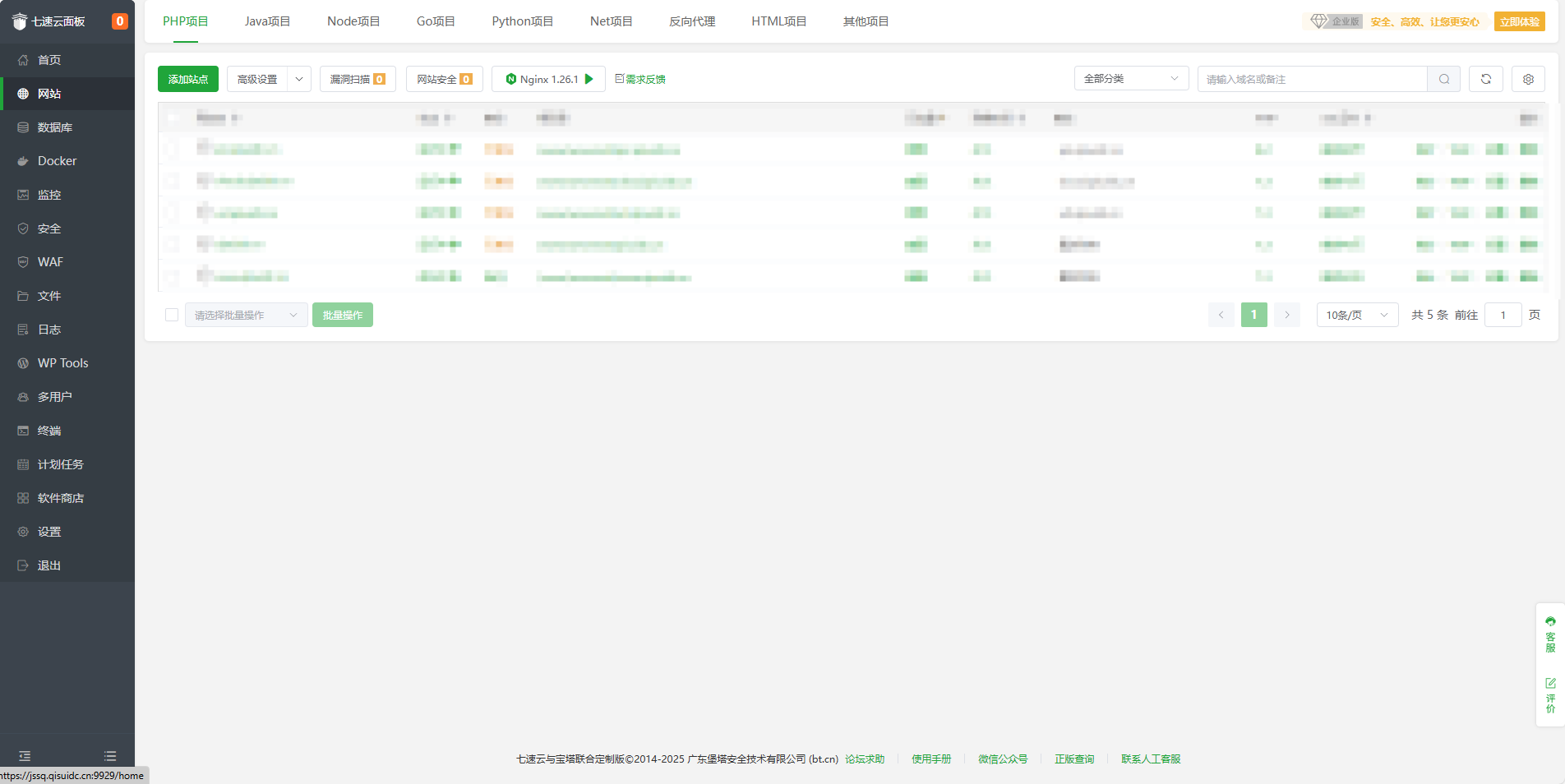Click the 设置 settings gear icon in sidebar
1565x784 pixels.
pos(23,532)
